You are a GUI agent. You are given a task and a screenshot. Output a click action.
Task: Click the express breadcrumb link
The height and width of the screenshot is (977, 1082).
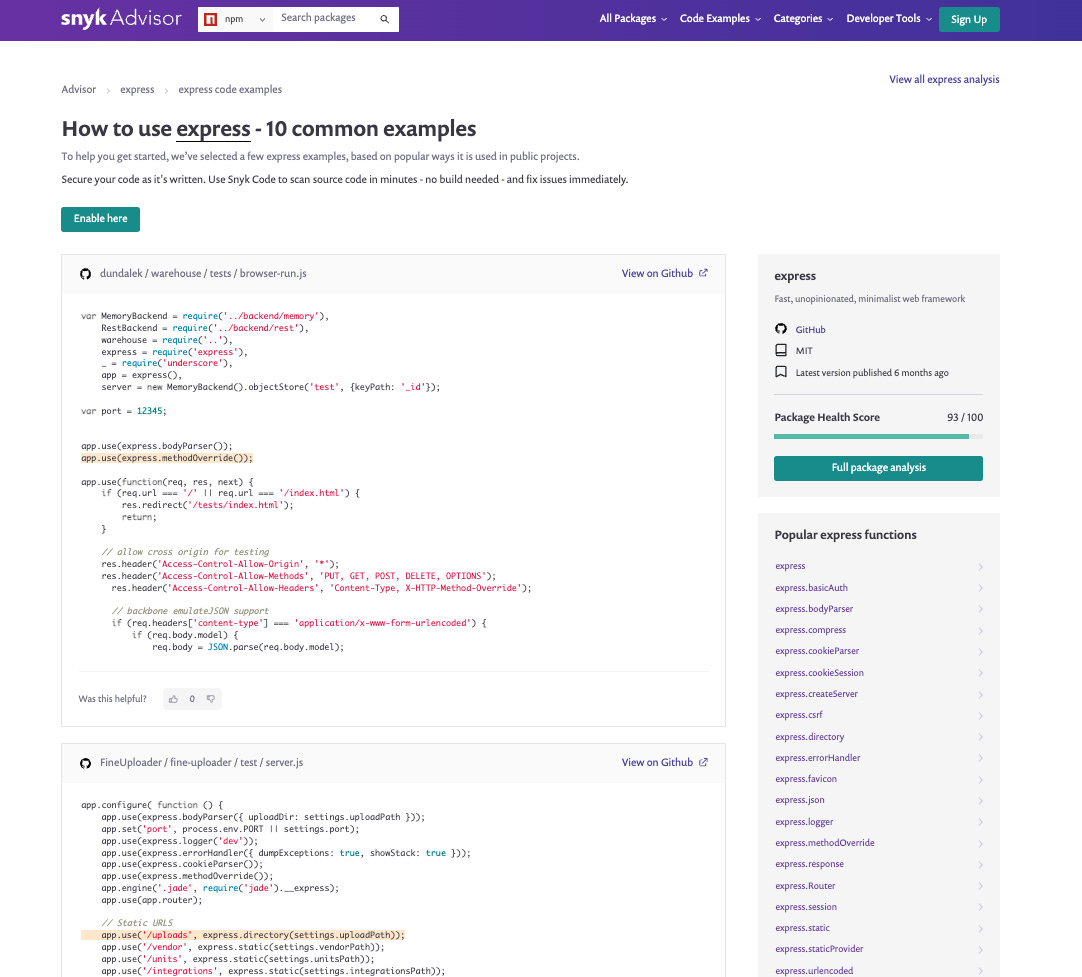(137, 90)
